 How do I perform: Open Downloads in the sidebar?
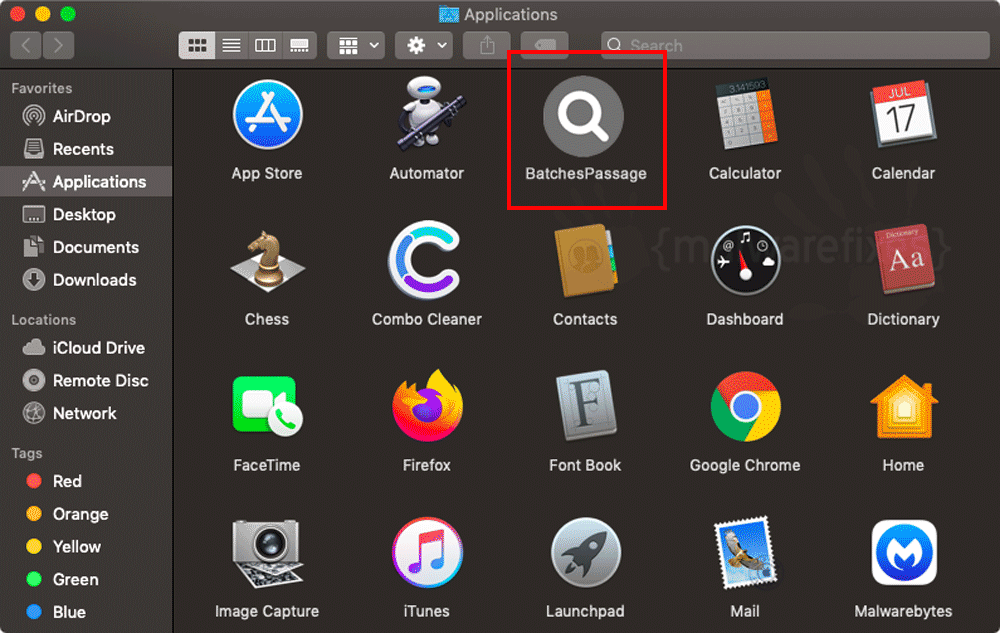click(86, 280)
